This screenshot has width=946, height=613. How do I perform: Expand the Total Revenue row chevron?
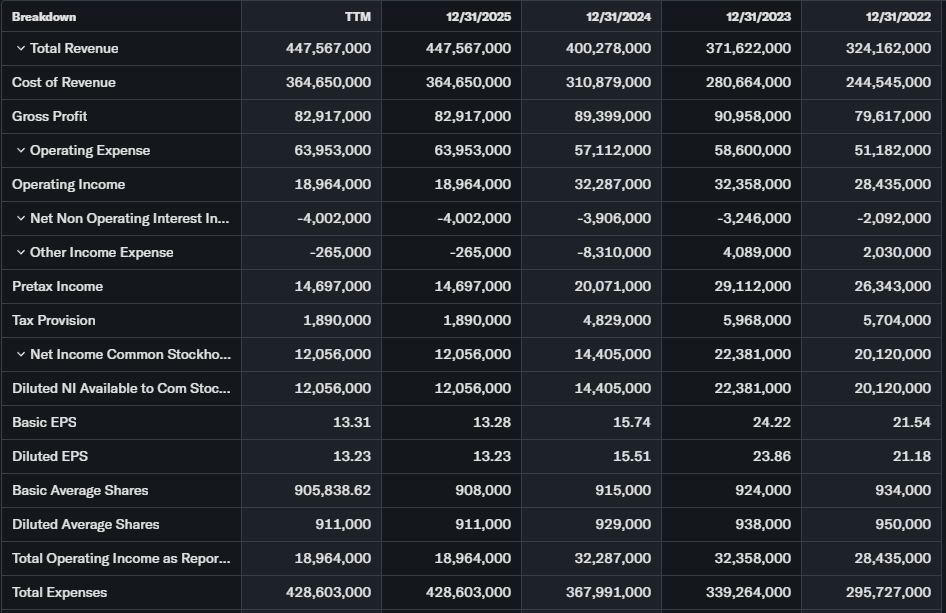pyautogui.click(x=20, y=49)
